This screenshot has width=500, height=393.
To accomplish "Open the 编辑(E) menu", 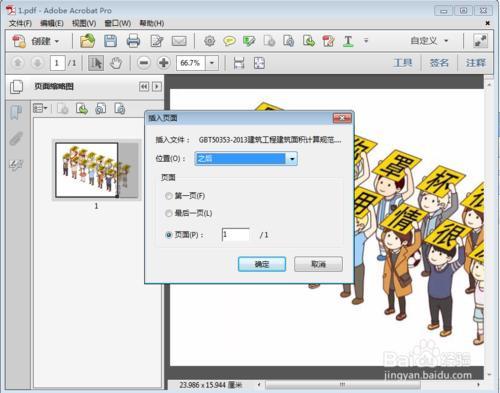I will [x=52, y=23].
